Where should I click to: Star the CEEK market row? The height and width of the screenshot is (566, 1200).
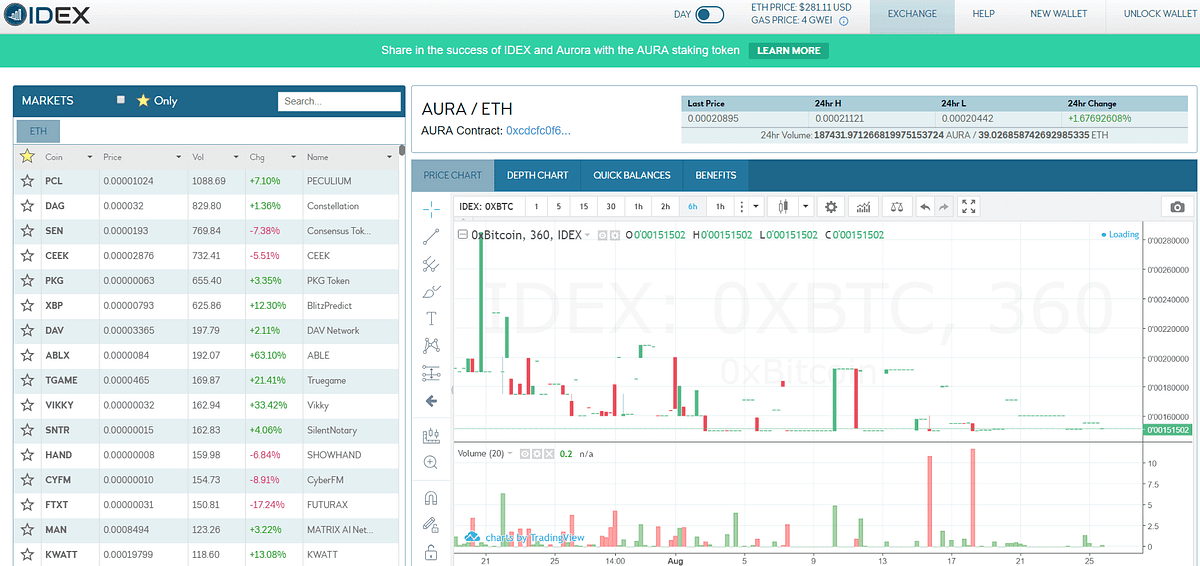(x=27, y=256)
